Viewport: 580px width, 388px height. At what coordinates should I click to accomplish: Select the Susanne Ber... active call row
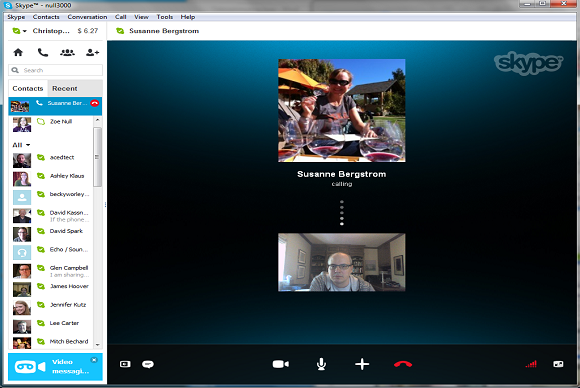[55, 106]
